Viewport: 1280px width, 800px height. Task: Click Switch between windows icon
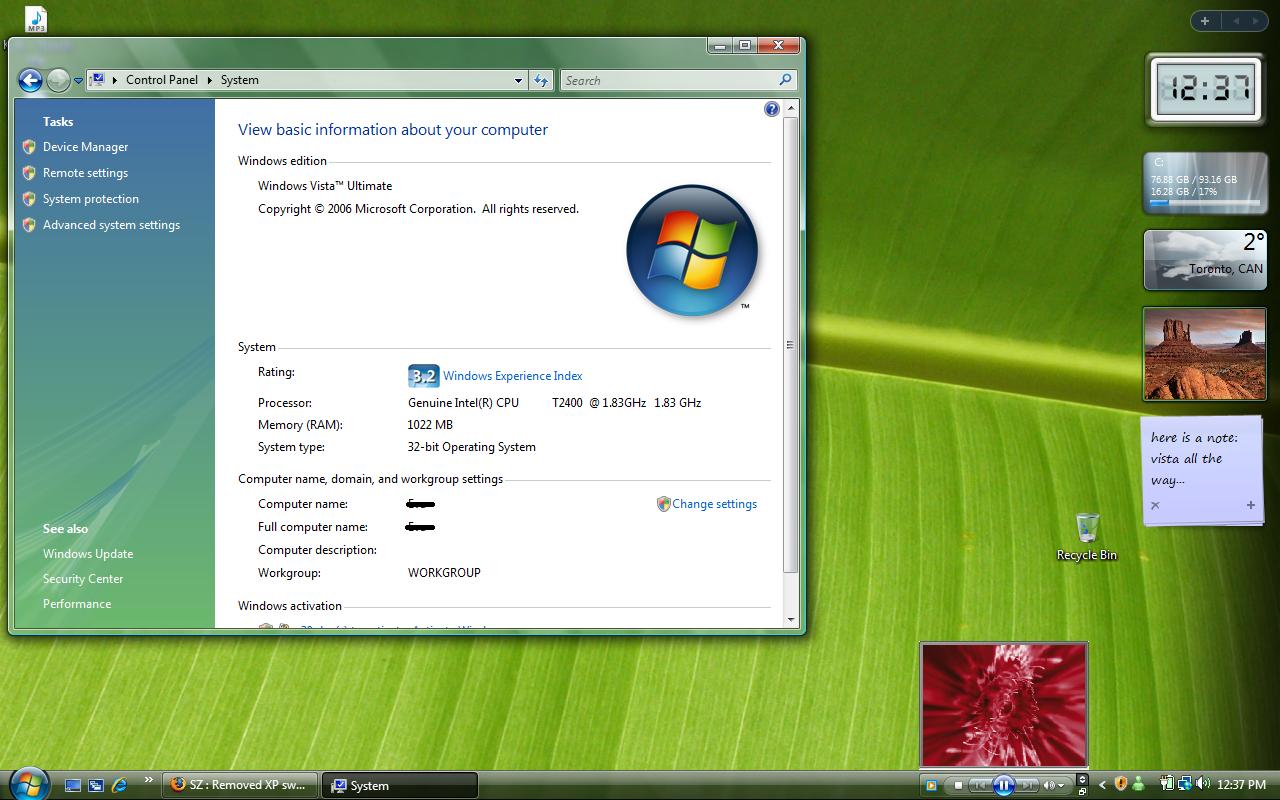(96, 786)
